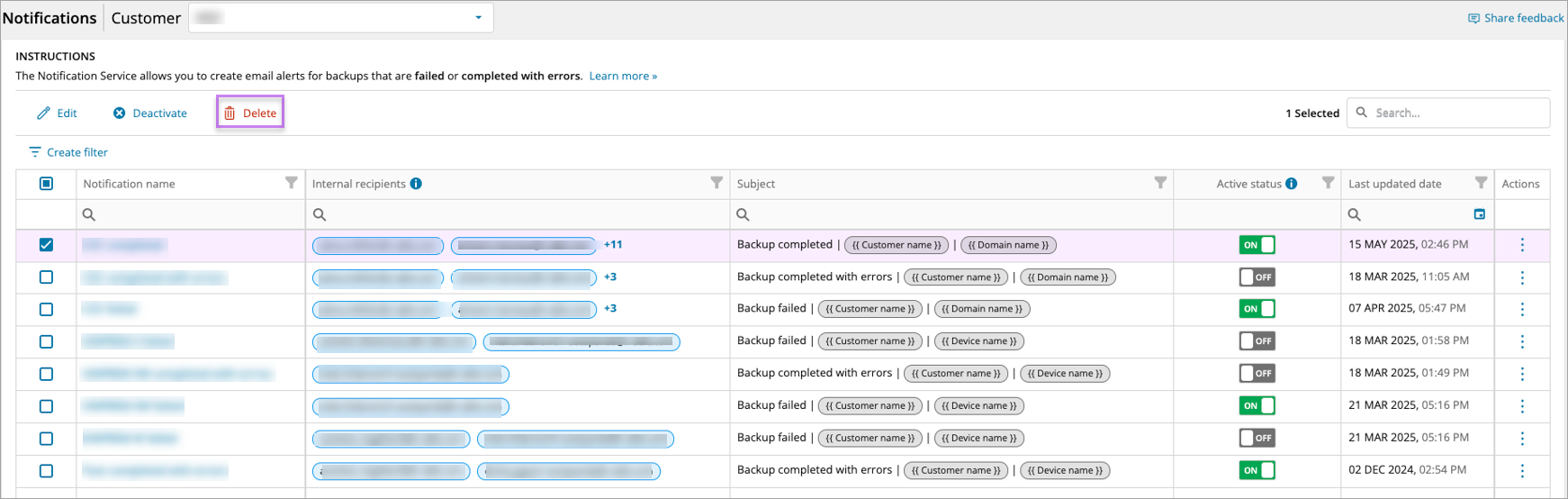Viewport: 1568px width, 499px height.
Task: Open the actions menu for the 07 APR 2025 row
Action: coord(1522,309)
